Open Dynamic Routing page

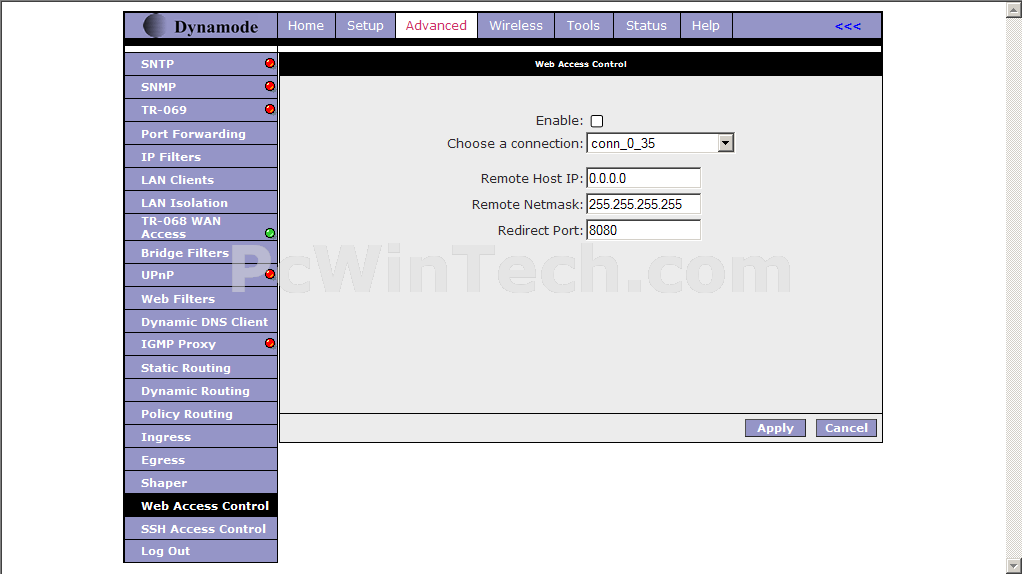pyautogui.click(x=201, y=391)
